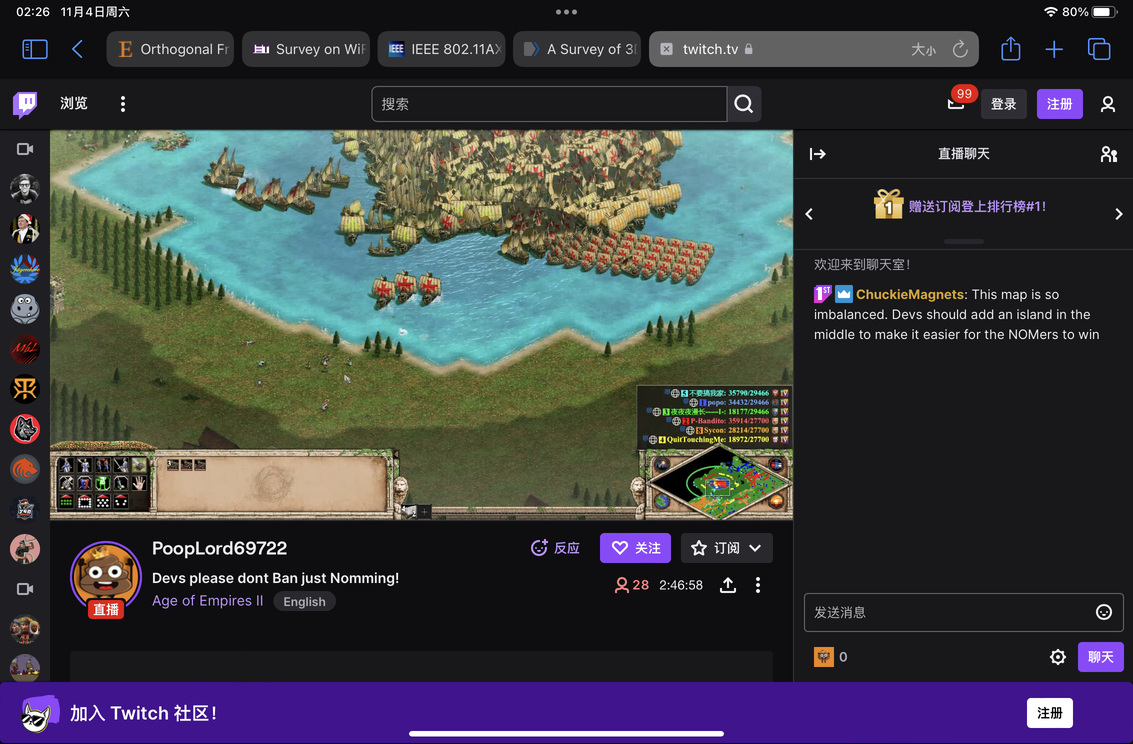Viewport: 1133px width, 744px height.
Task: Click the 发送消息 chat input field
Action: click(x=963, y=613)
